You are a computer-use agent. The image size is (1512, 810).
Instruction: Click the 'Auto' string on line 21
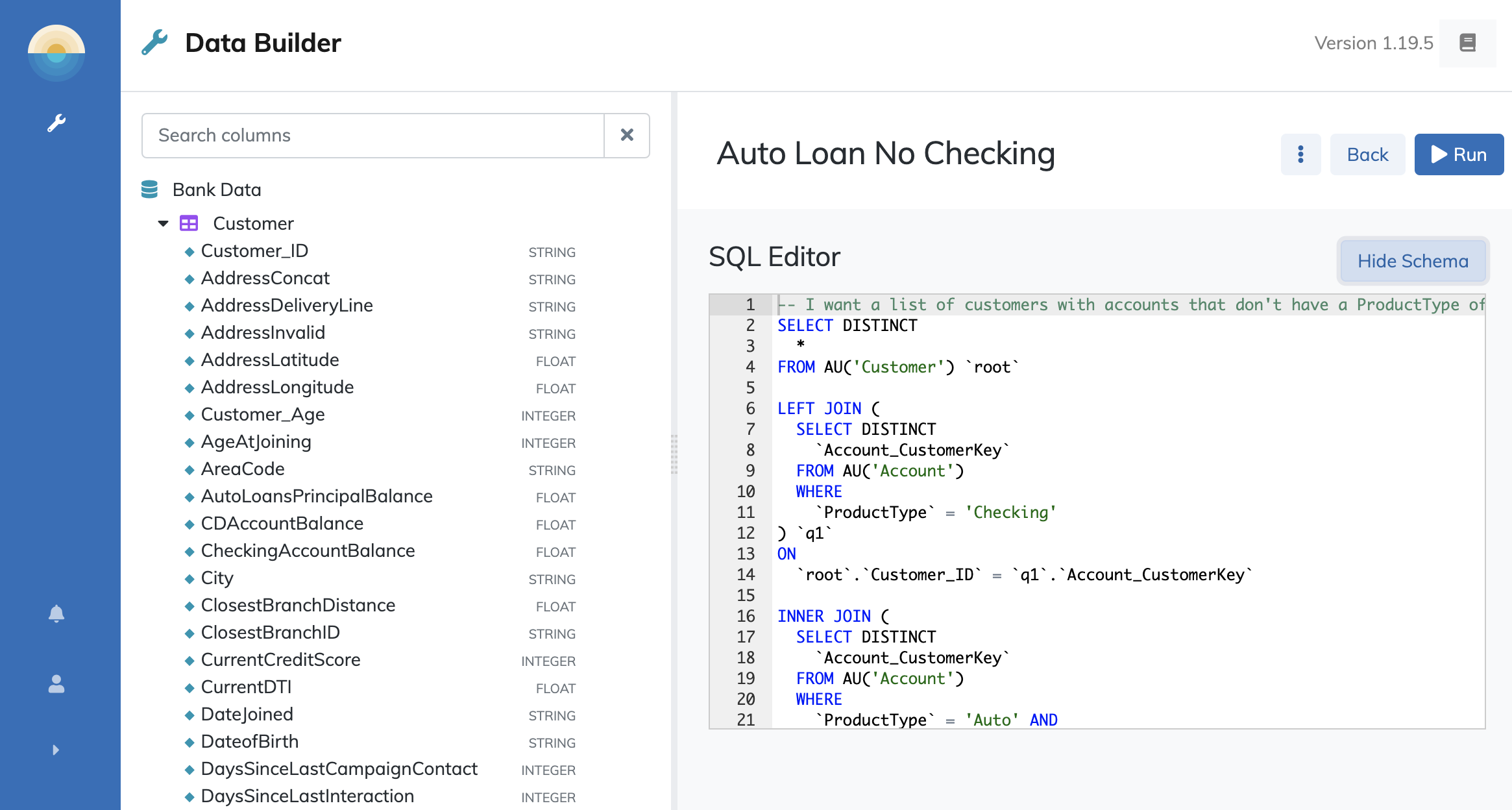coord(992,720)
